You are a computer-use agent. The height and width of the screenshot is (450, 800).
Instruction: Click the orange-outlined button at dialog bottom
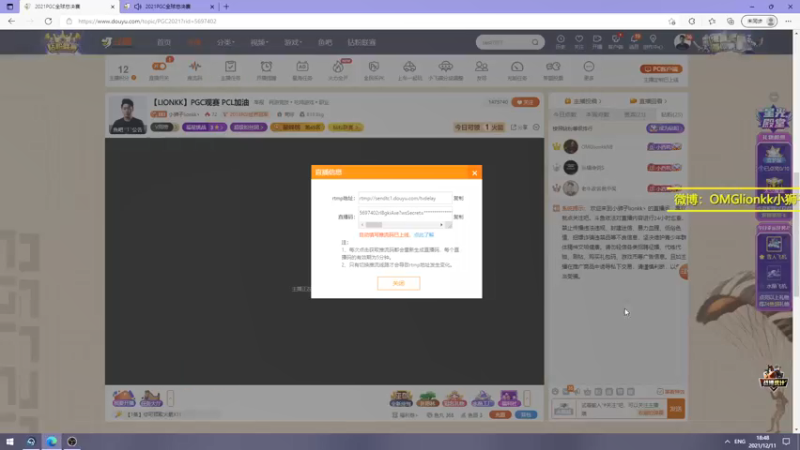pyautogui.click(x=398, y=283)
